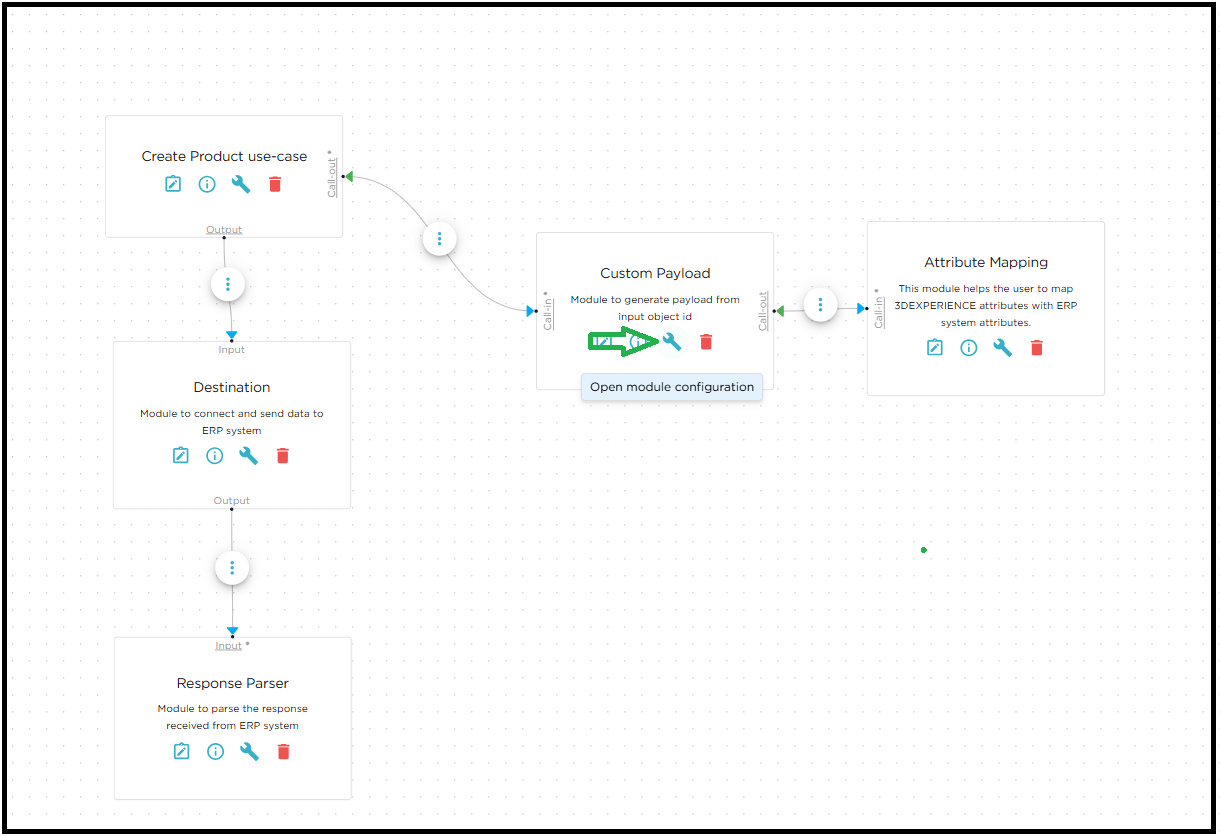Viewport: 1220px width, 836px height.
Task: Edit the Destination module
Action: point(180,456)
